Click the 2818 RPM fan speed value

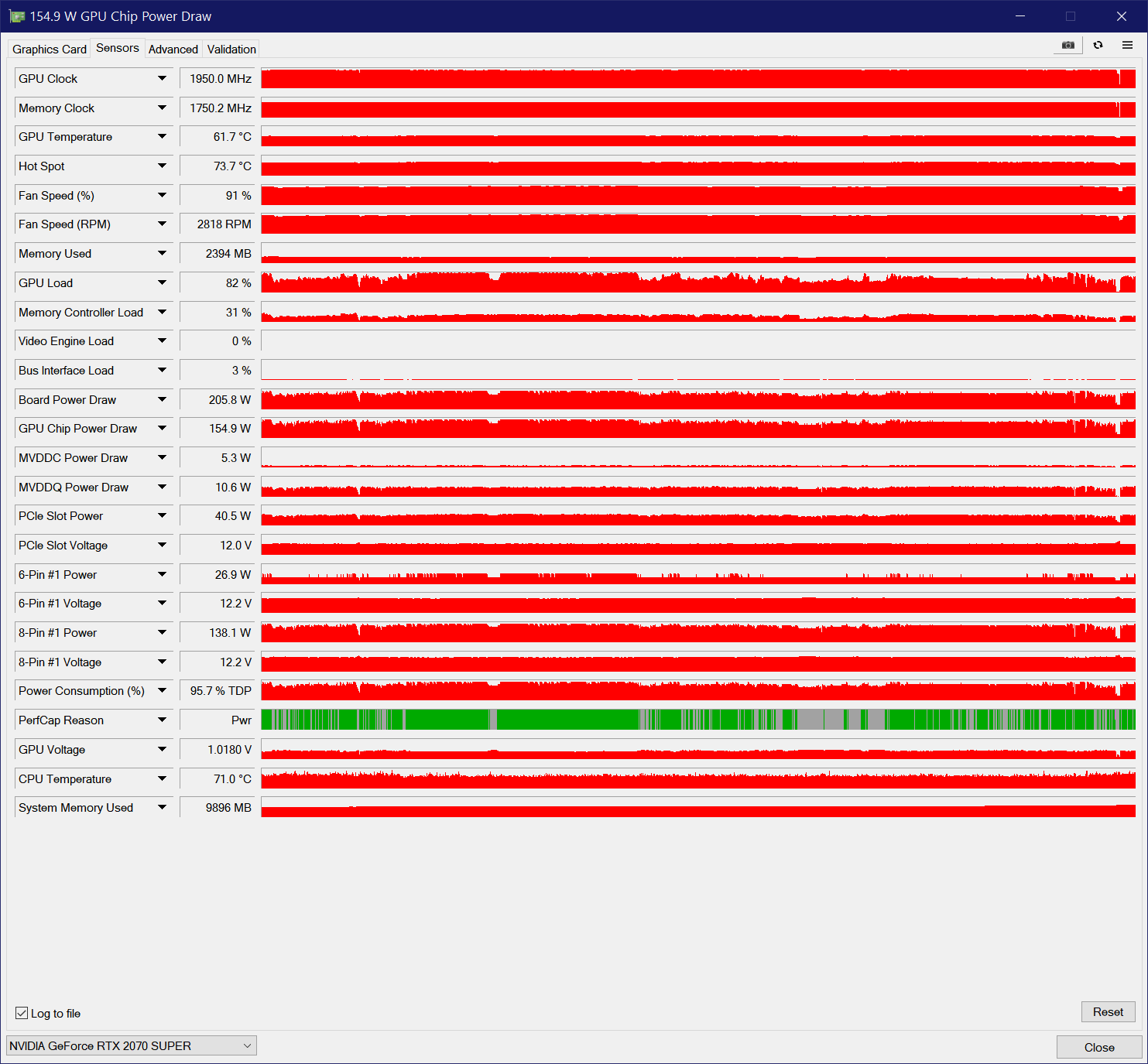(217, 224)
